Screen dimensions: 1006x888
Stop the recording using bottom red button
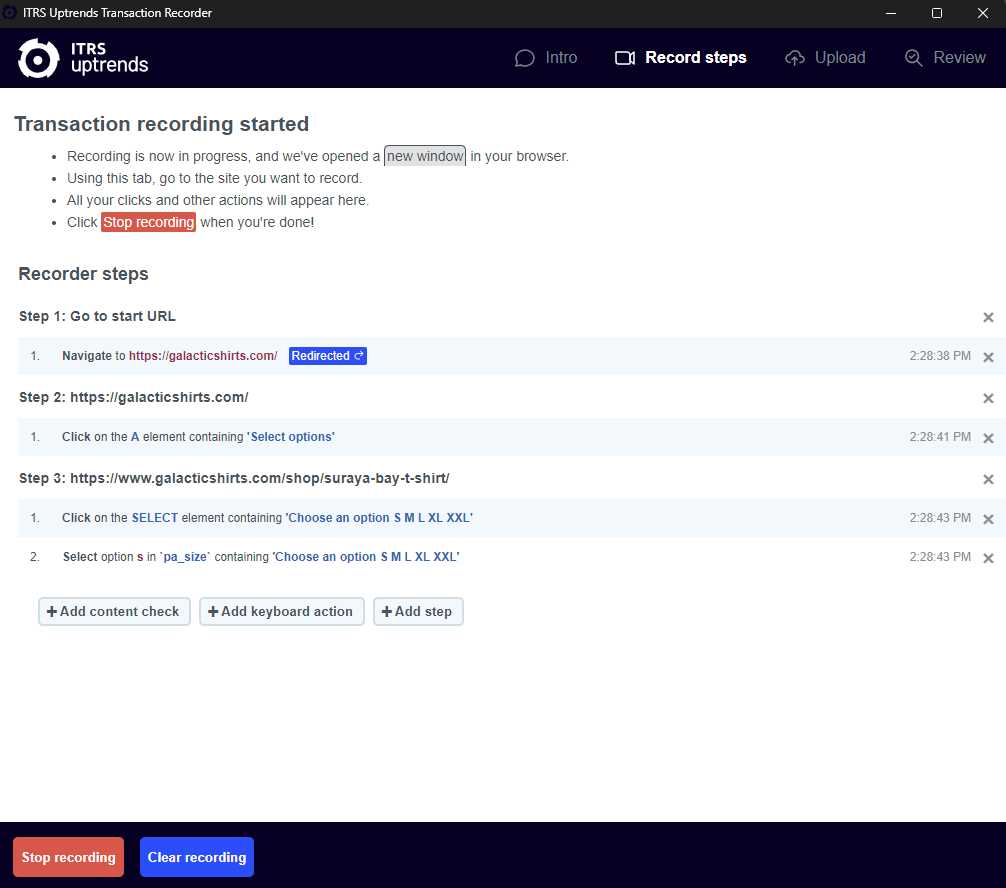(69, 857)
